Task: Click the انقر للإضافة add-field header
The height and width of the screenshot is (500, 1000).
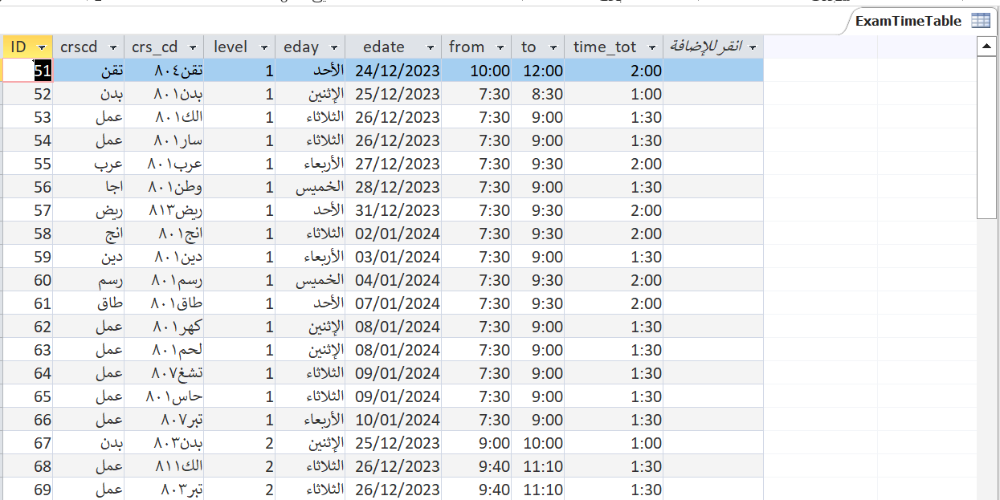Action: click(713, 47)
